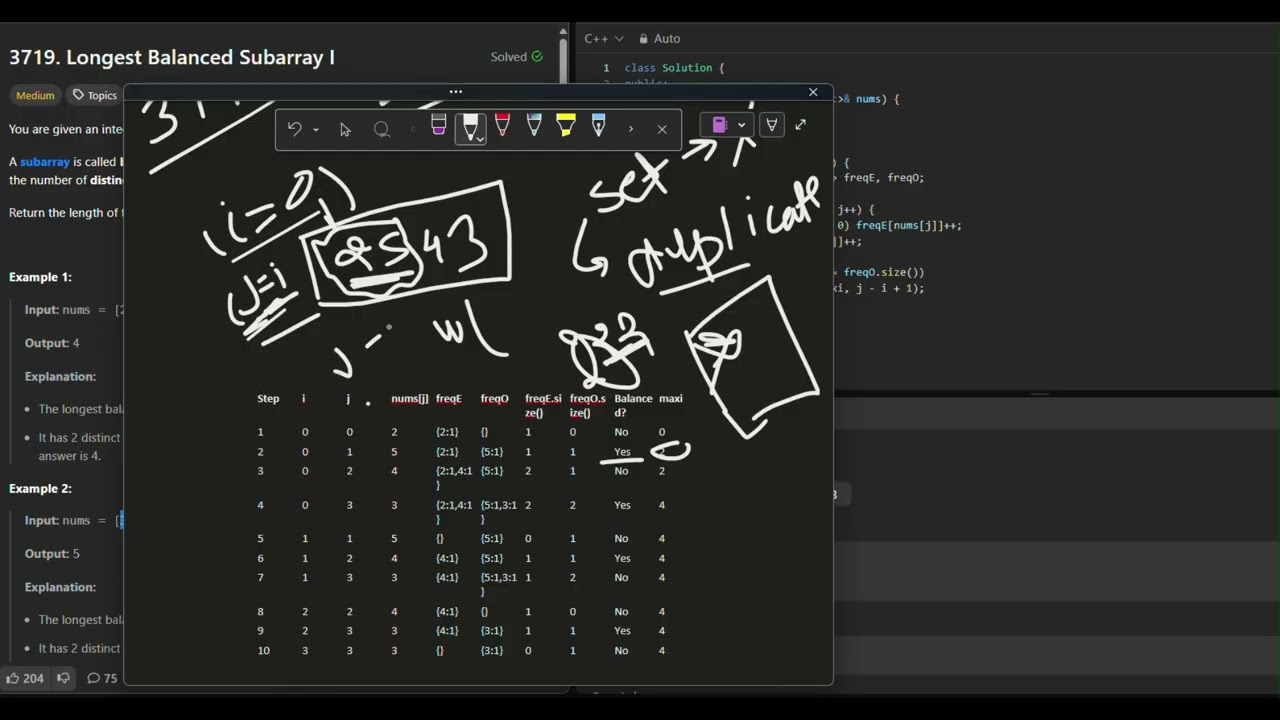Image resolution: width=1280 pixels, height=720 pixels.
Task: Click the {5:1,3:1} cell in step 7 row
Action: click(498, 584)
